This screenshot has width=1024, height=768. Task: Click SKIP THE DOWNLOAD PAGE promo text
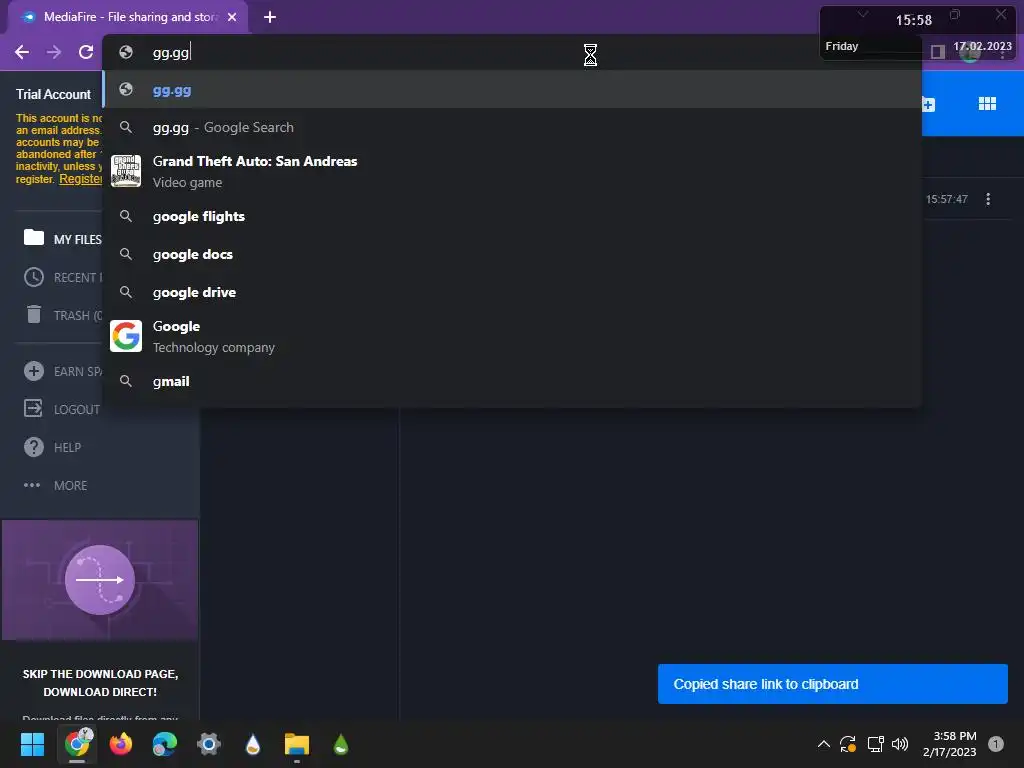click(100, 682)
